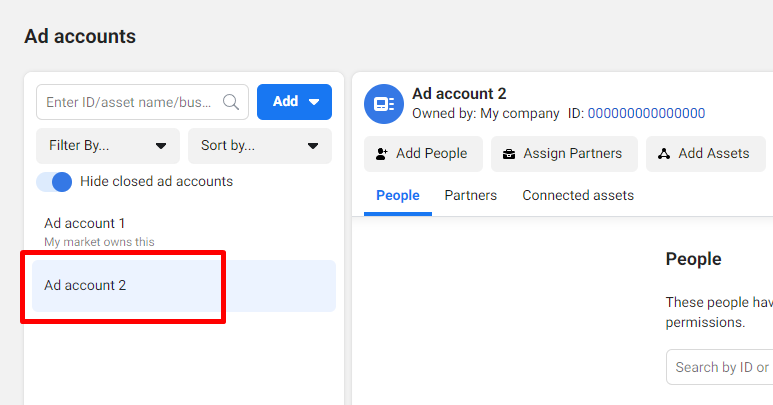Click the Add Assets button

pyautogui.click(x=705, y=154)
